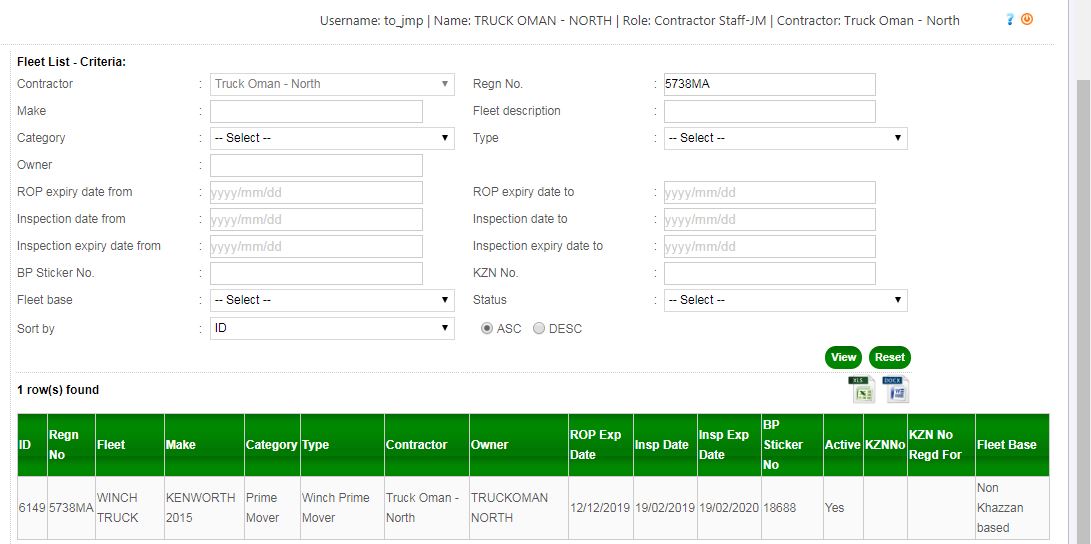
Task: Focus the Make text field
Action: coord(316,111)
